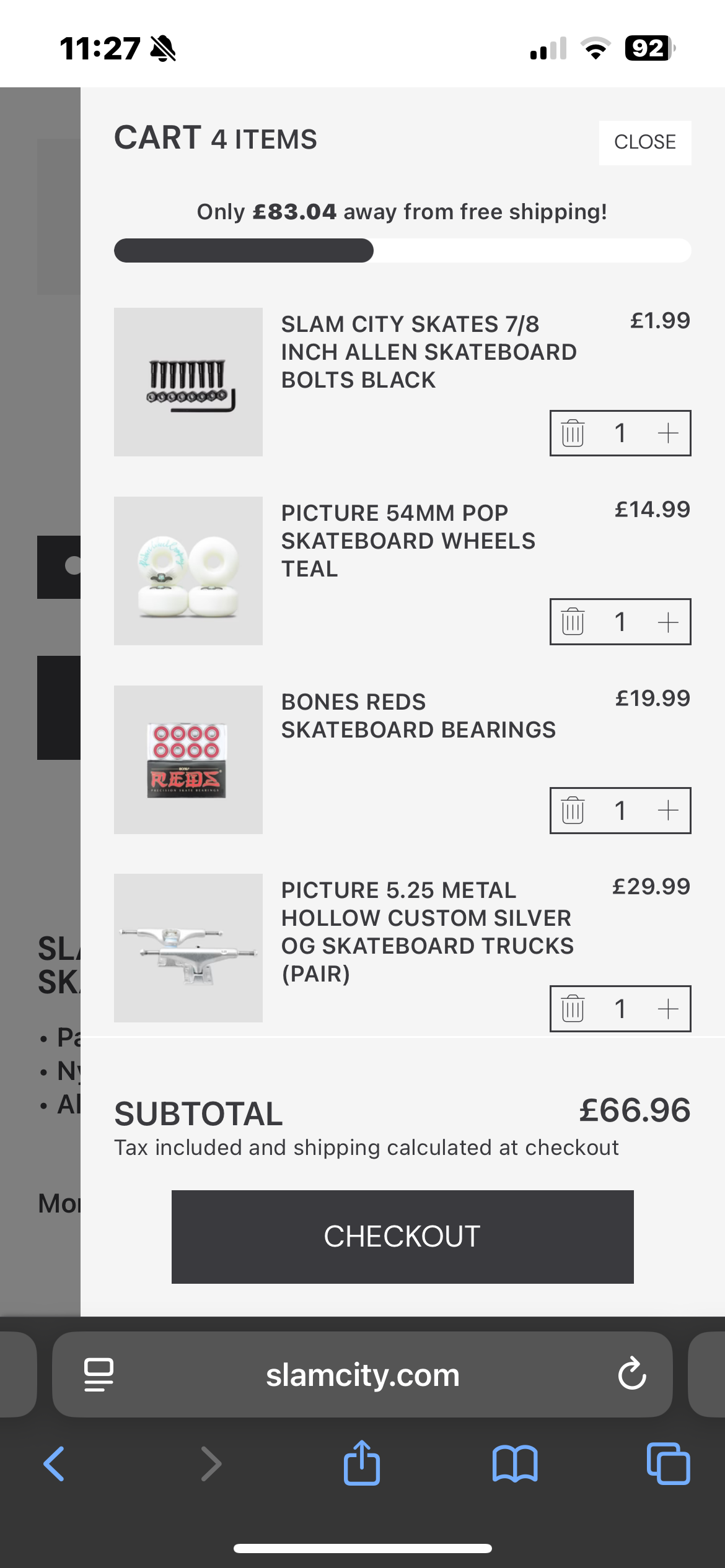Increase Bones Reds bearings quantity
The height and width of the screenshot is (1568, 725).
(x=667, y=811)
